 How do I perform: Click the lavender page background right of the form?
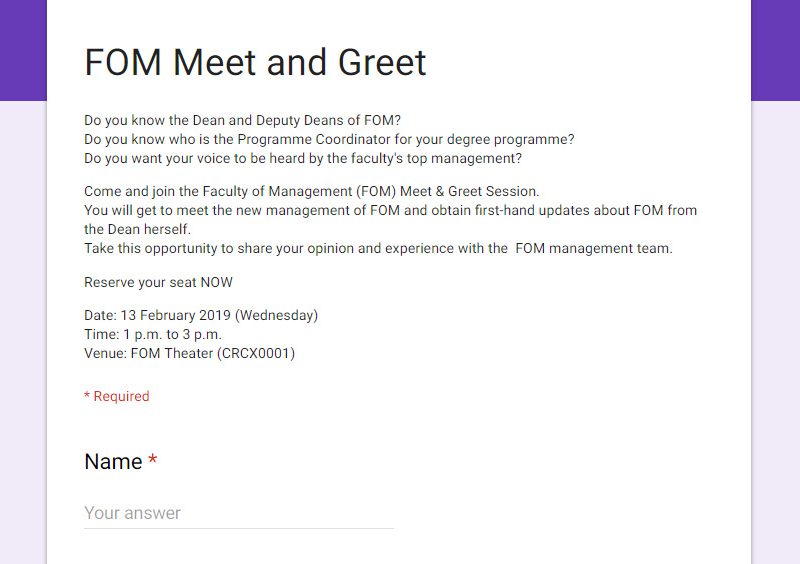point(776,332)
